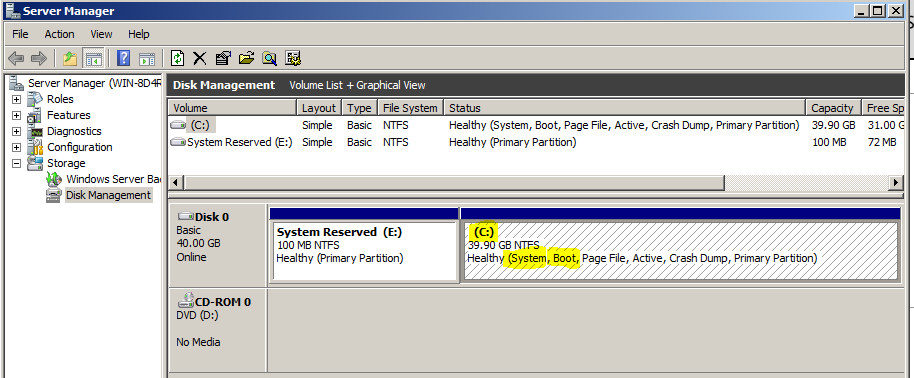
Task: Click the Disk 0 drive icon
Action: tap(186, 216)
